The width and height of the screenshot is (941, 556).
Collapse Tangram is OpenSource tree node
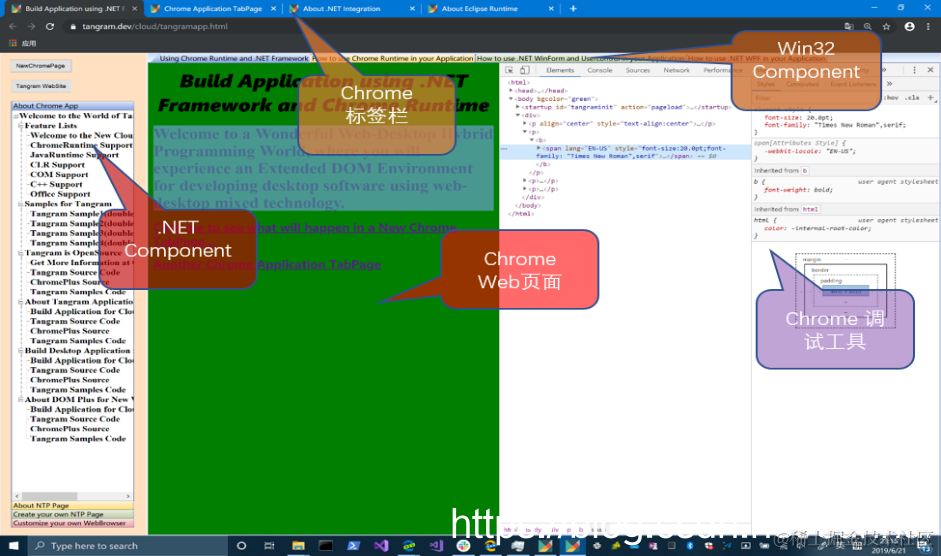(21, 253)
